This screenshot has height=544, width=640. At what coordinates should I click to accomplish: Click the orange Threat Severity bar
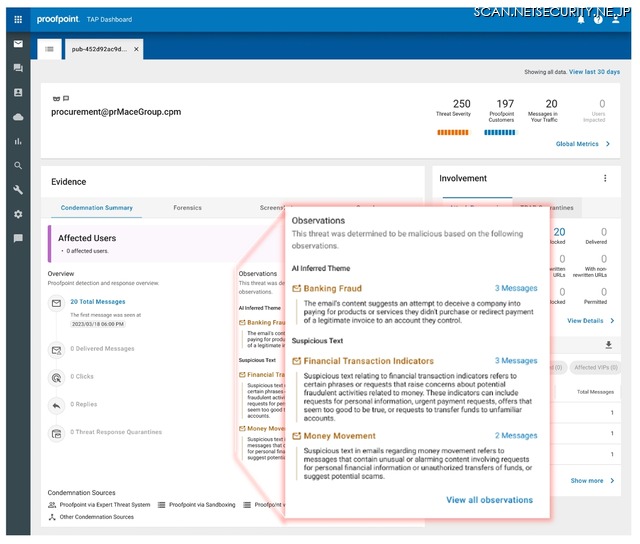click(x=453, y=132)
